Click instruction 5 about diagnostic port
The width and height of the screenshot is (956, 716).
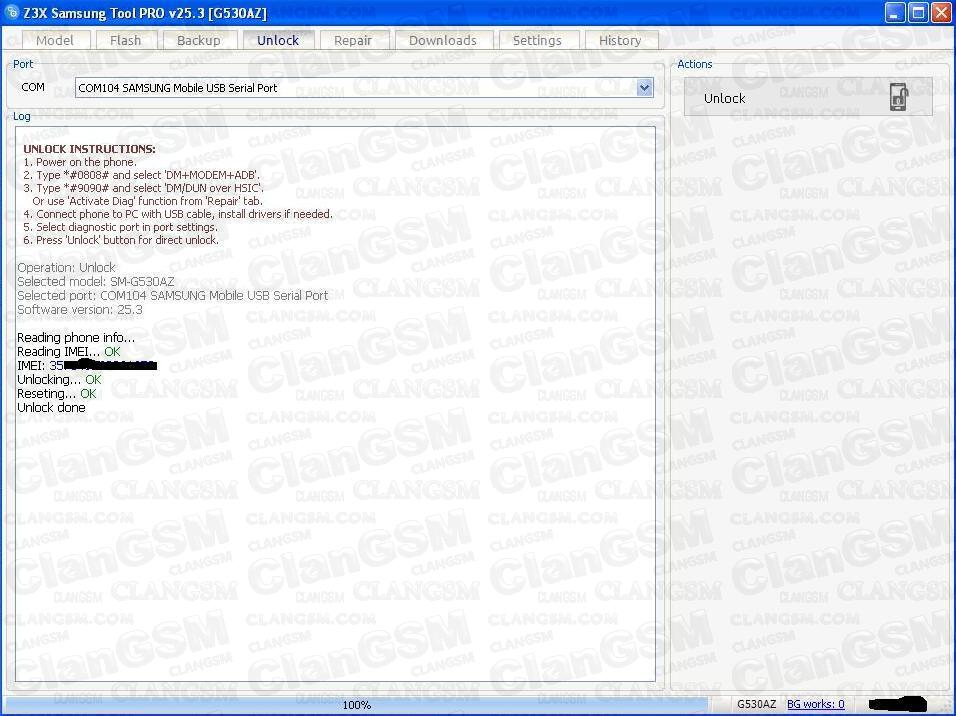120,227
